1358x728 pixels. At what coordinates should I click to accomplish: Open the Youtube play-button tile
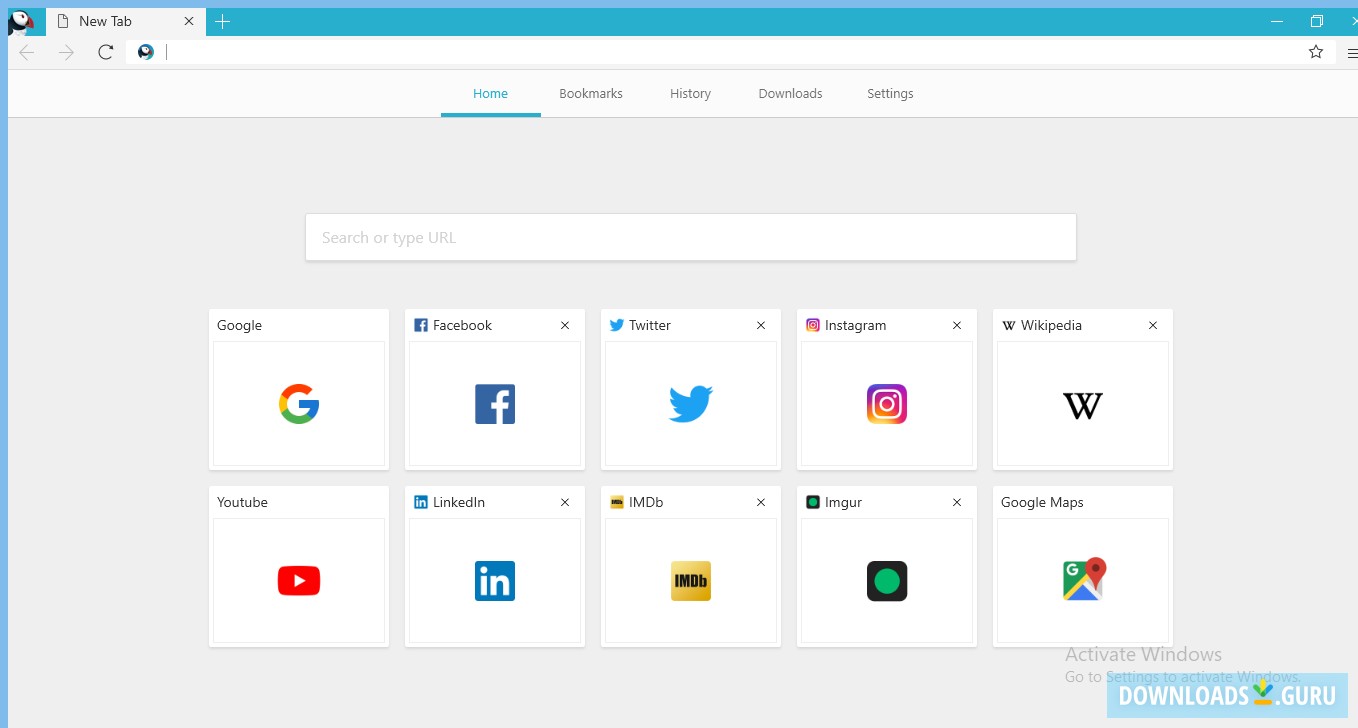tap(299, 581)
